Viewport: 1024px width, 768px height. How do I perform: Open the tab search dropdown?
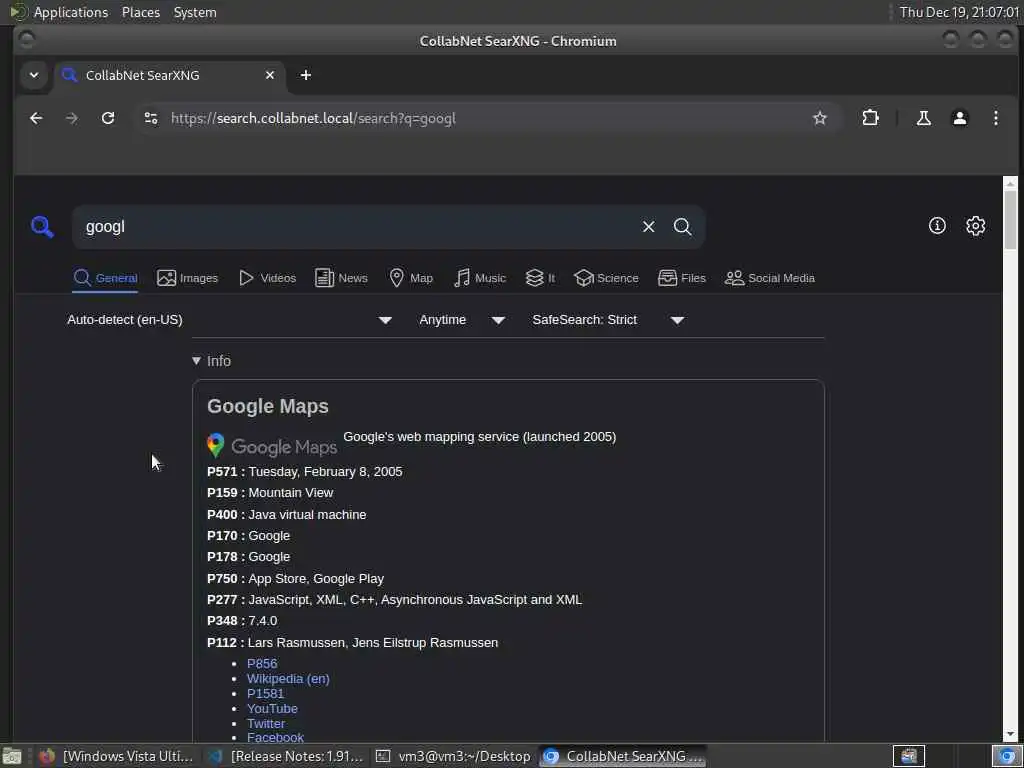tap(34, 75)
